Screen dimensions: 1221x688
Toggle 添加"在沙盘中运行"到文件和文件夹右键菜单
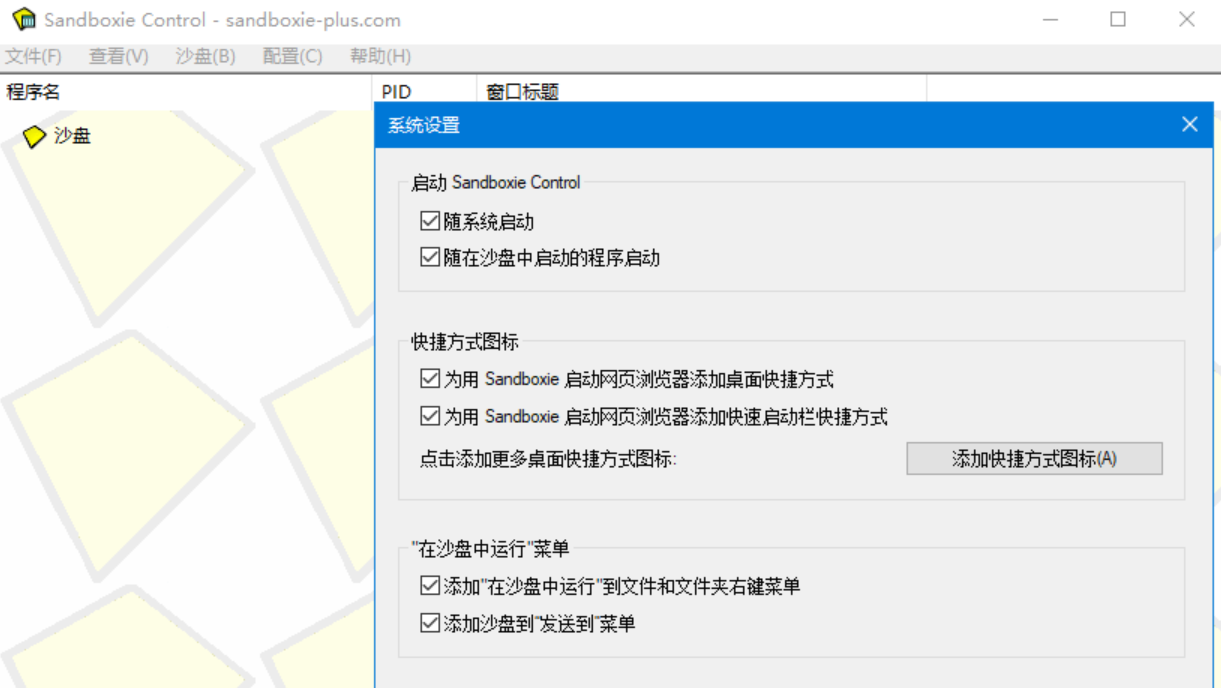430,586
